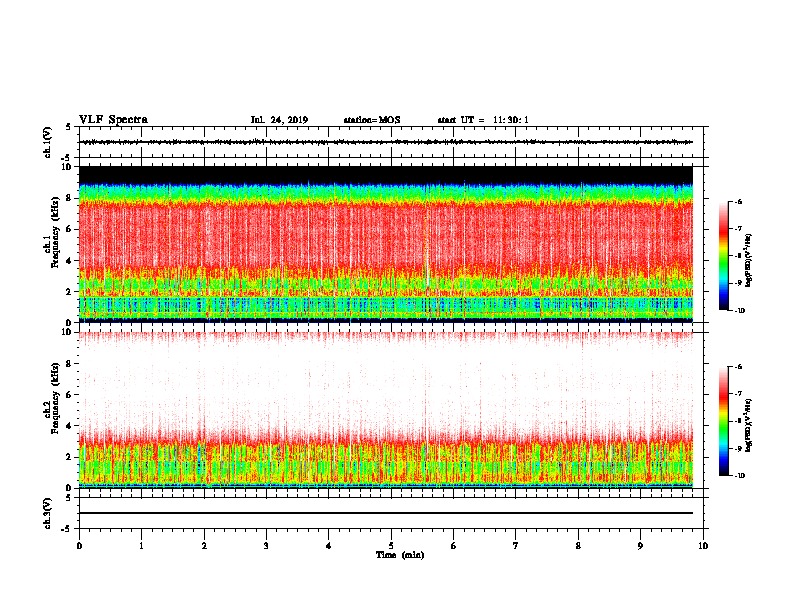Image resolution: width=792 pixels, height=612 pixels.
Task: Click the ch.1 color bar units label
Action: pyautogui.click(x=749, y=260)
